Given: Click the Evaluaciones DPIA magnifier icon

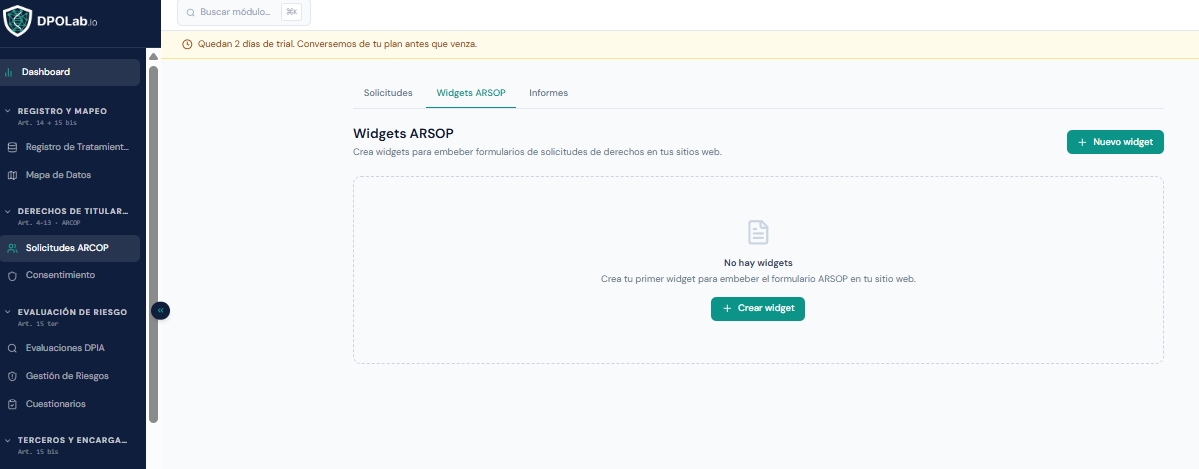Looking at the screenshot, I should 11,348.
